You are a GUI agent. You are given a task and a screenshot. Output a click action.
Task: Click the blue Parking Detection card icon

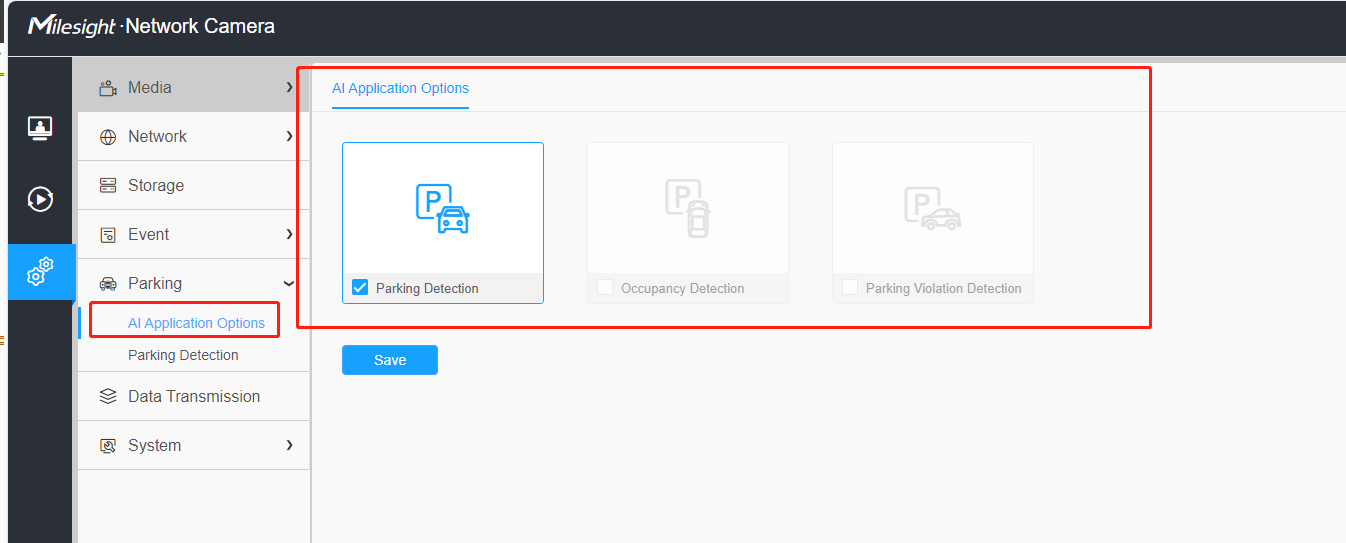coord(443,208)
